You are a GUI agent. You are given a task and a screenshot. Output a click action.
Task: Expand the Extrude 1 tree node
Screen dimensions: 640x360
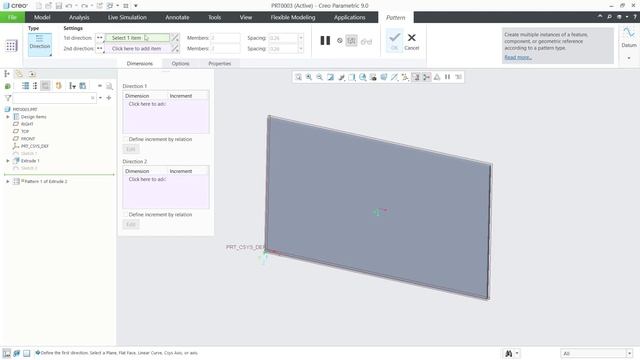click(x=8, y=161)
